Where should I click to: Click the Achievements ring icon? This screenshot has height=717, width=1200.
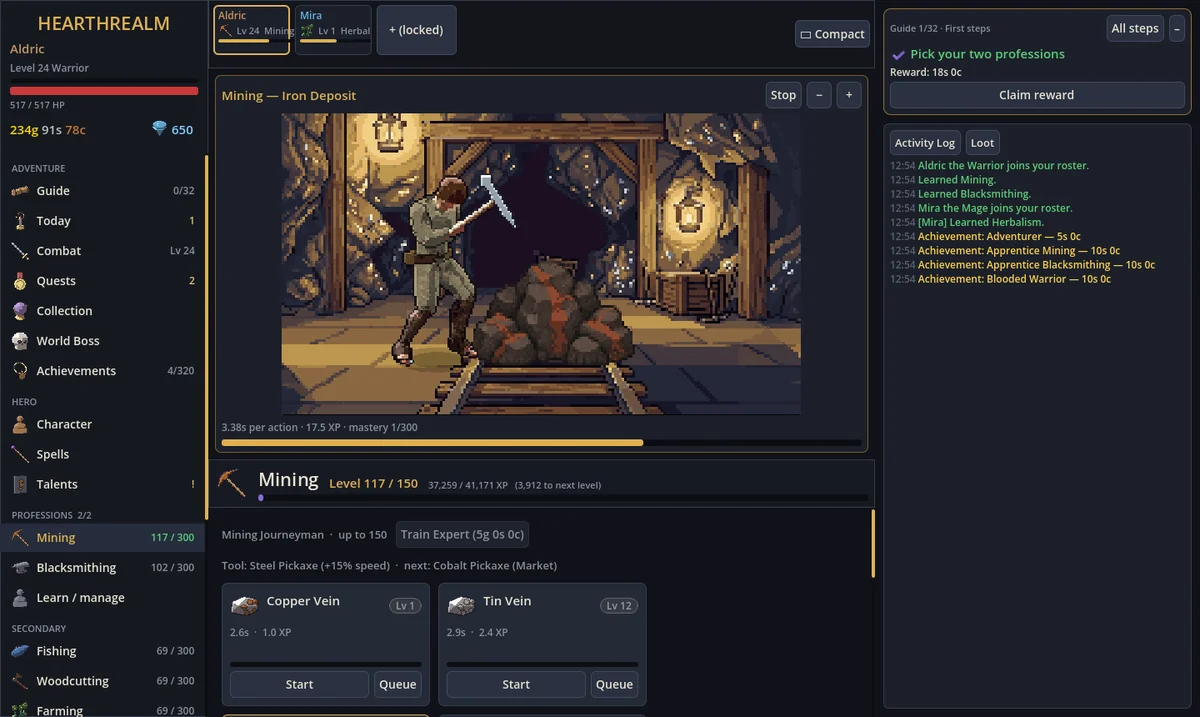click(20, 371)
